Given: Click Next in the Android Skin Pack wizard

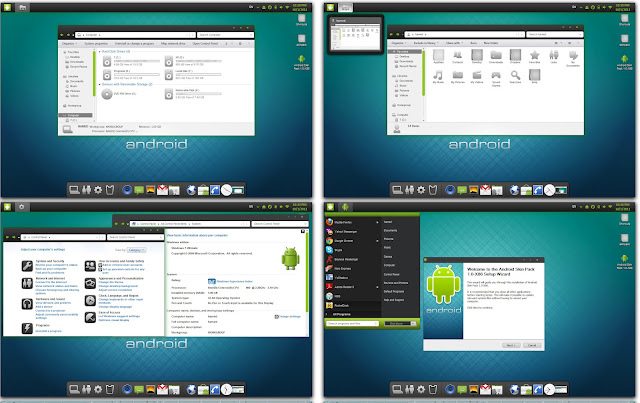Looking at the screenshot, I should pos(511,345).
